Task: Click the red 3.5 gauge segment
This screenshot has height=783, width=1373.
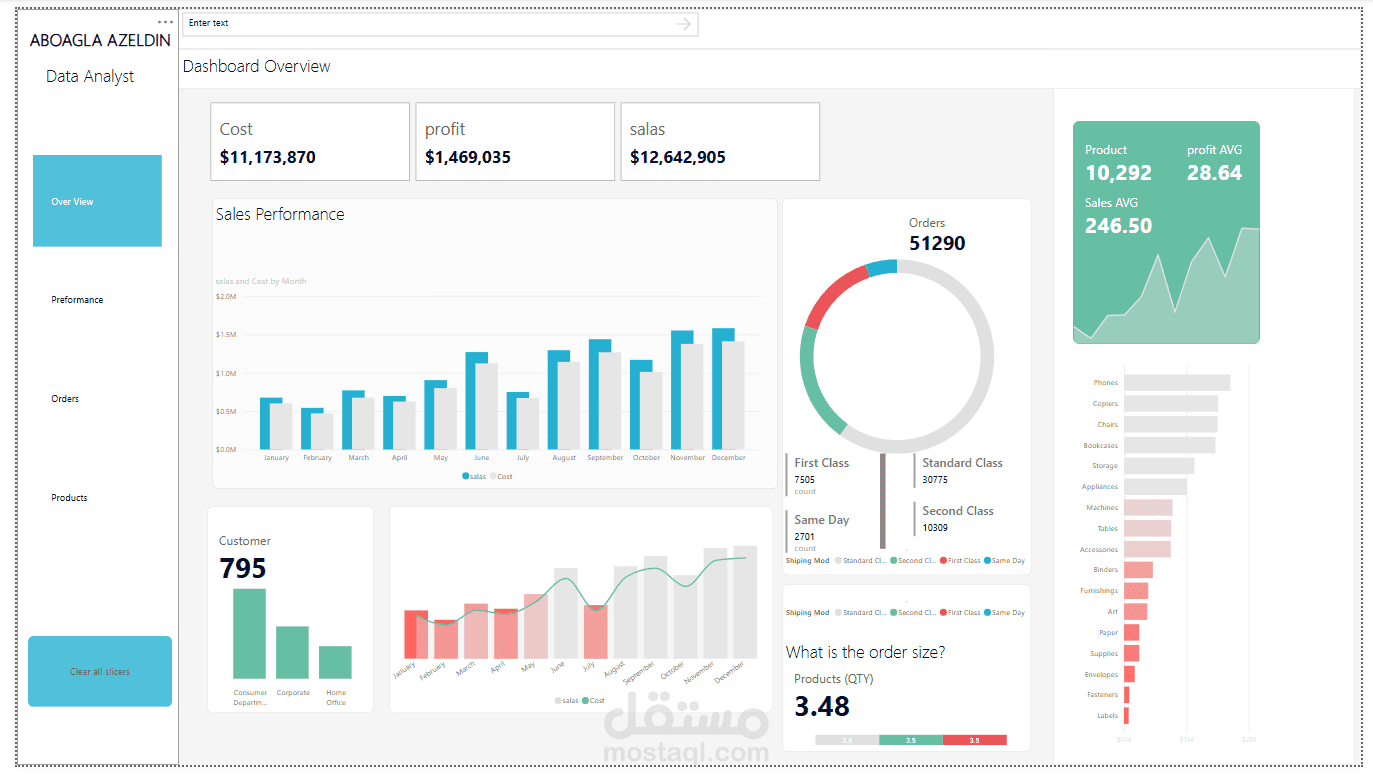Action: 974,740
